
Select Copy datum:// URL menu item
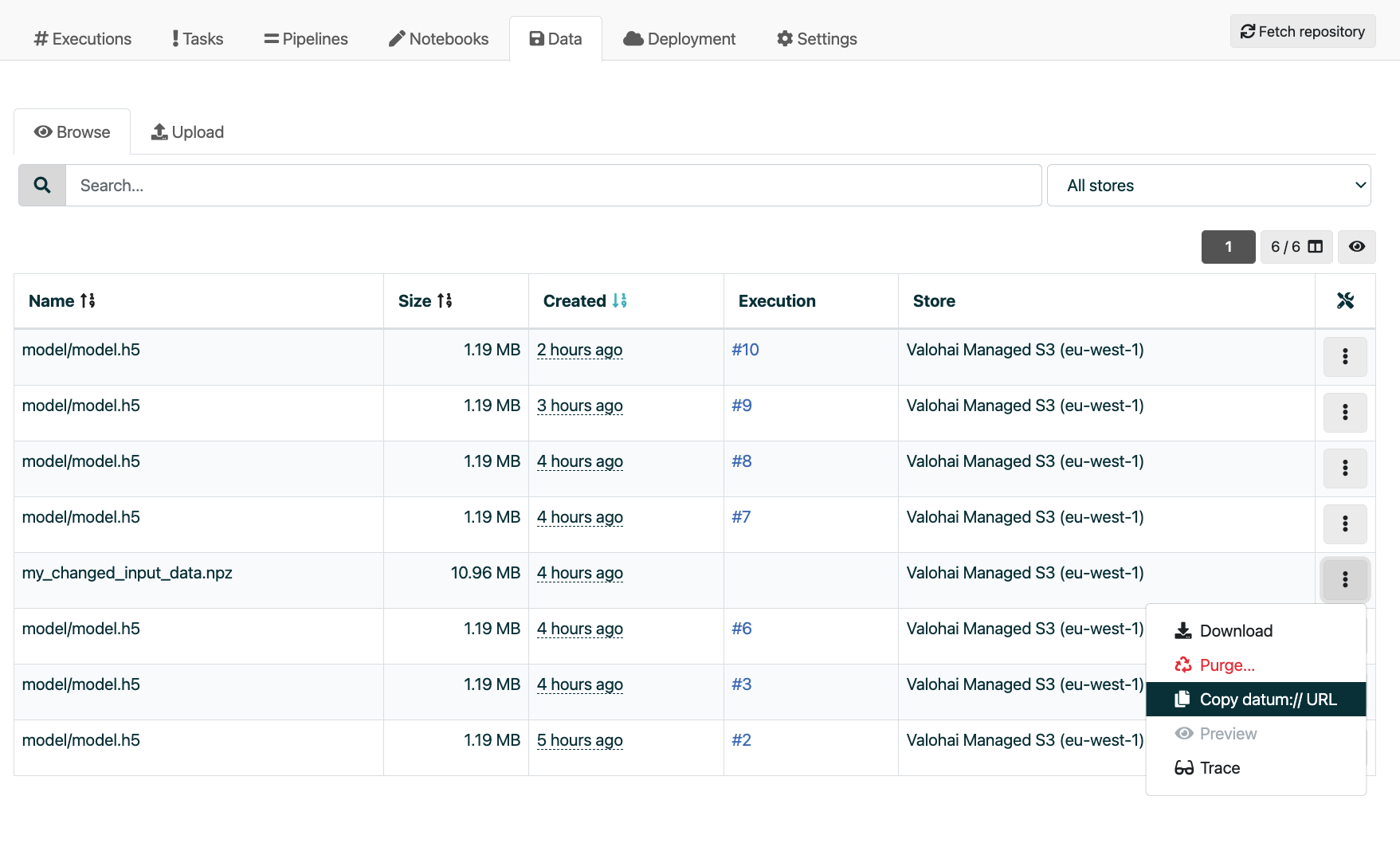click(1256, 700)
